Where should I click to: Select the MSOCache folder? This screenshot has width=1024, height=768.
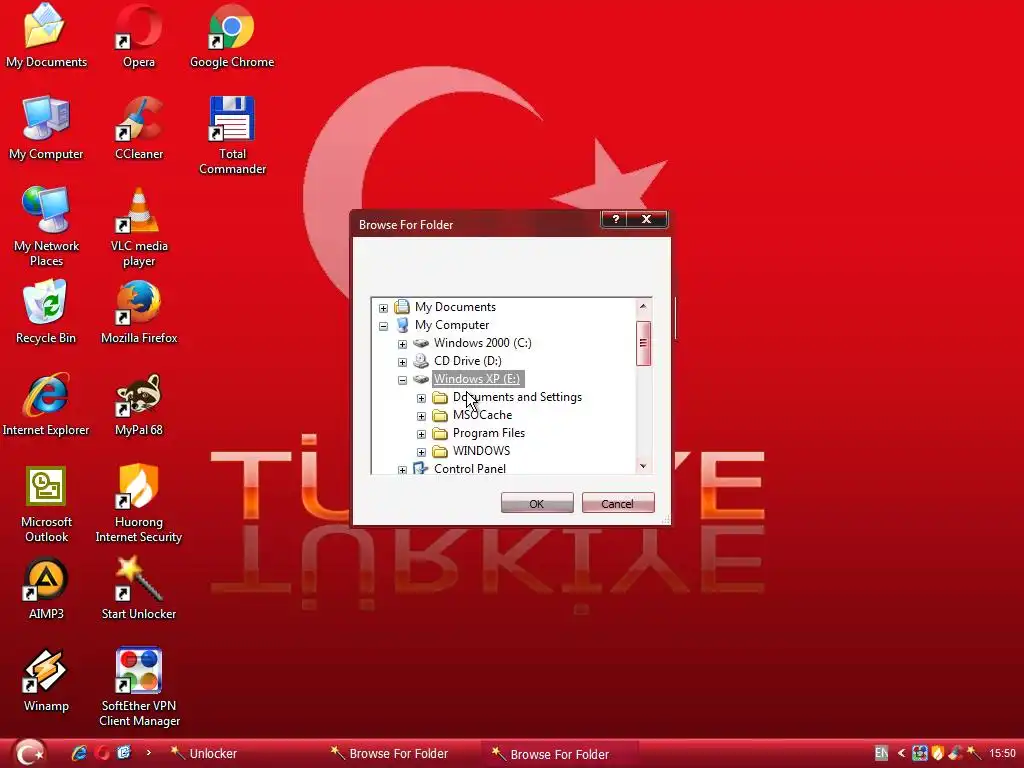tap(482, 415)
